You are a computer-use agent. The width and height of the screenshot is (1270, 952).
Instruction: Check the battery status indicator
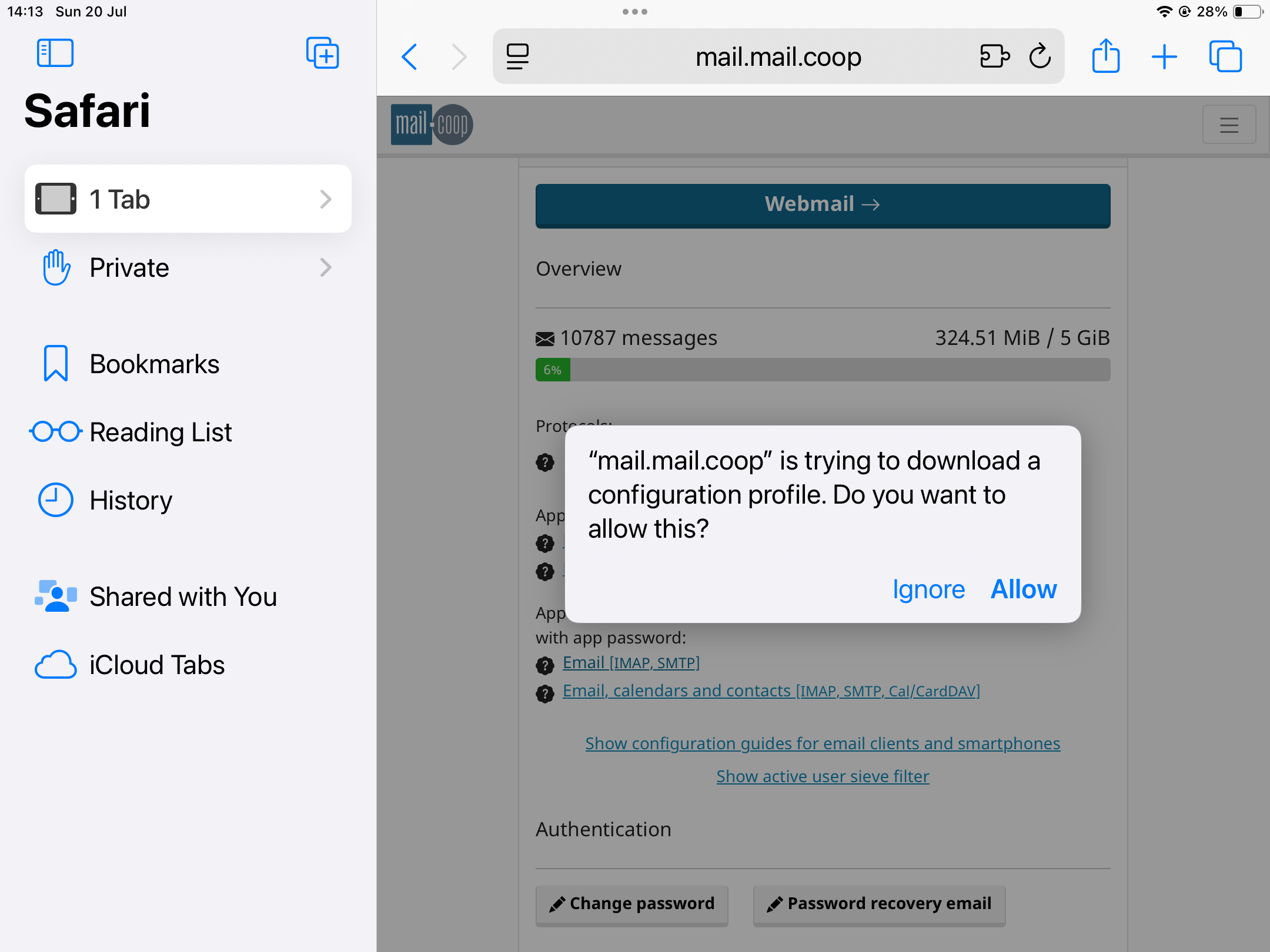tap(1248, 12)
